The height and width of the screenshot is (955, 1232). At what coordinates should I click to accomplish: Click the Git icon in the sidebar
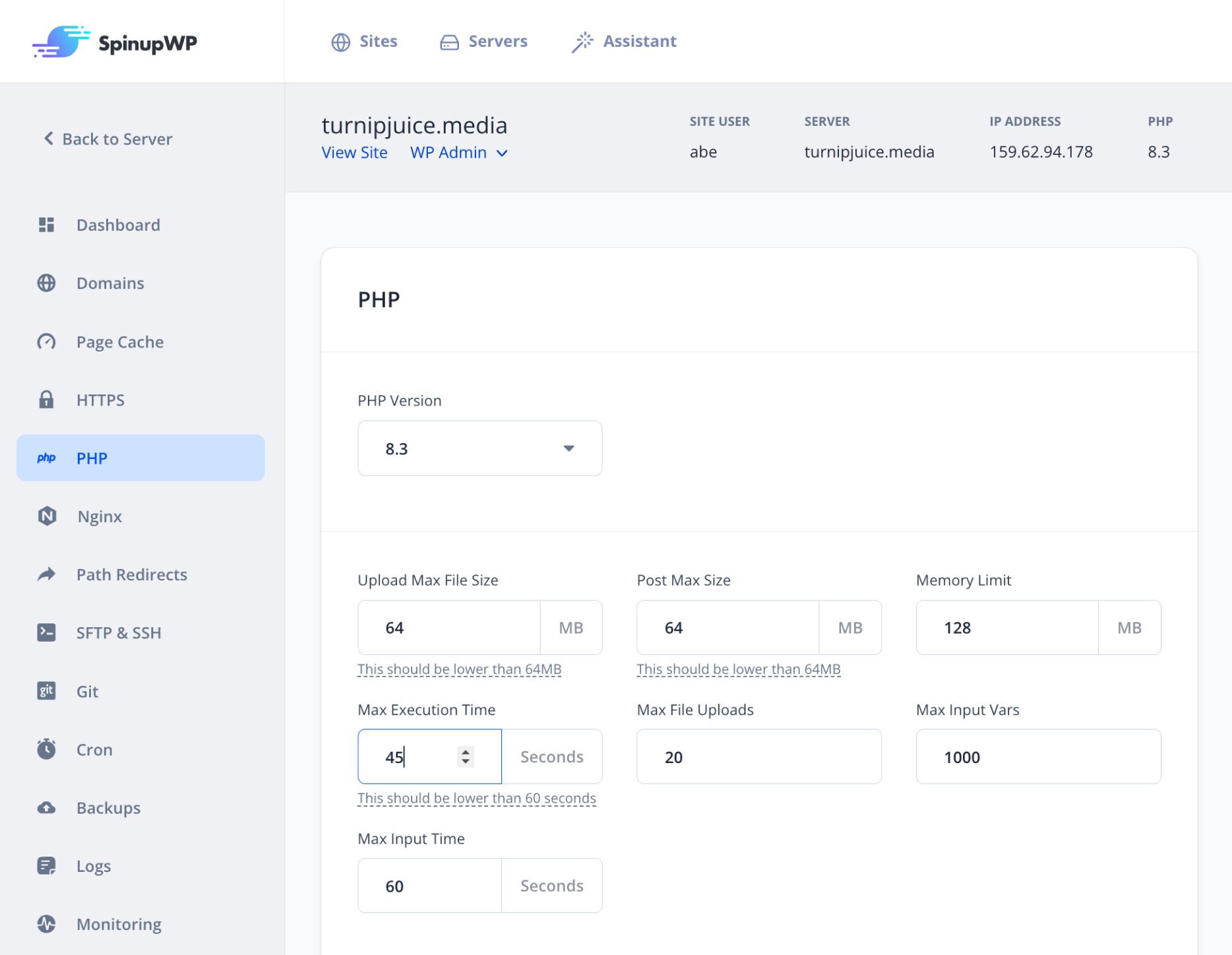tap(46, 691)
